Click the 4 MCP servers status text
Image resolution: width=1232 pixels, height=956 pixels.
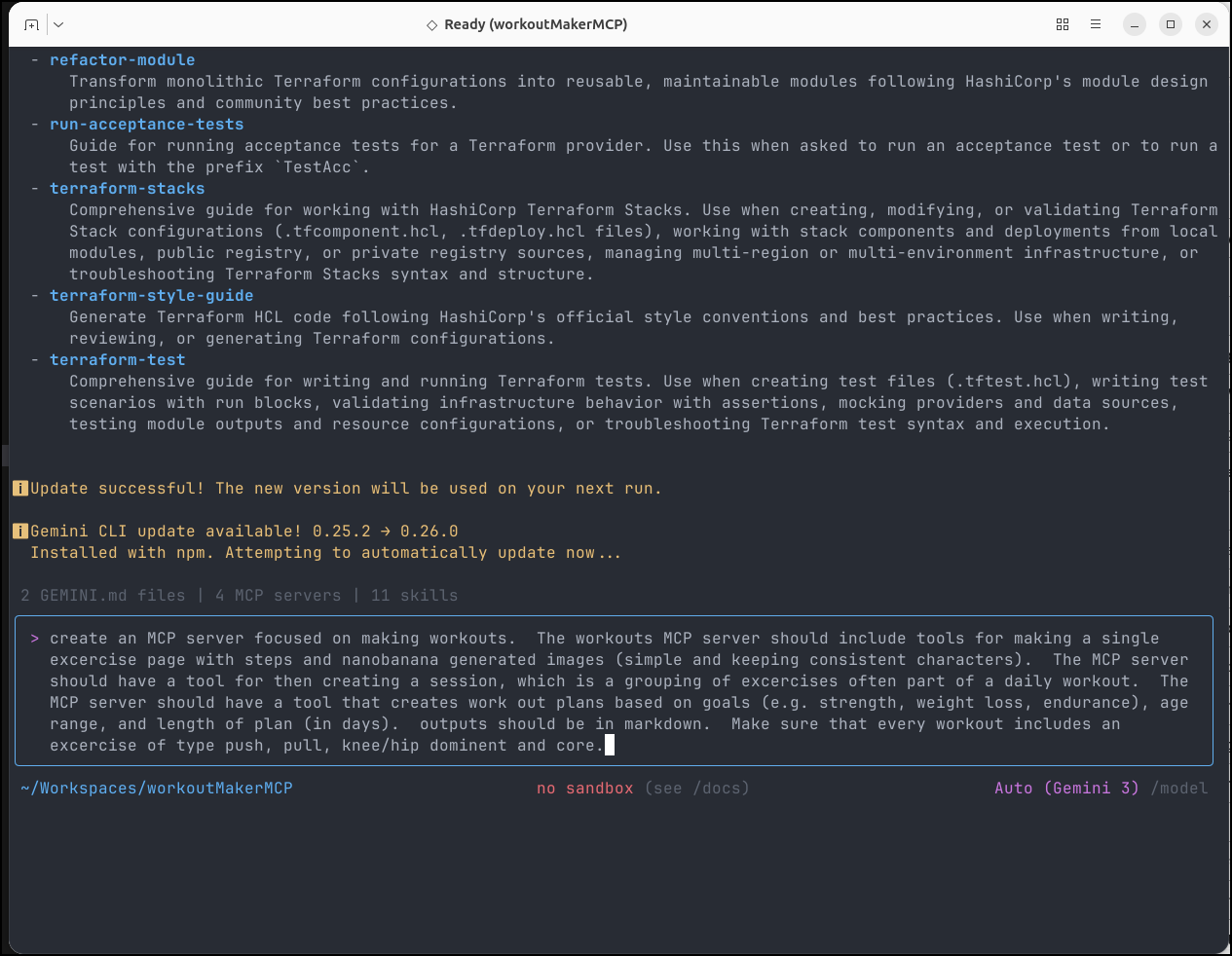[279, 596]
